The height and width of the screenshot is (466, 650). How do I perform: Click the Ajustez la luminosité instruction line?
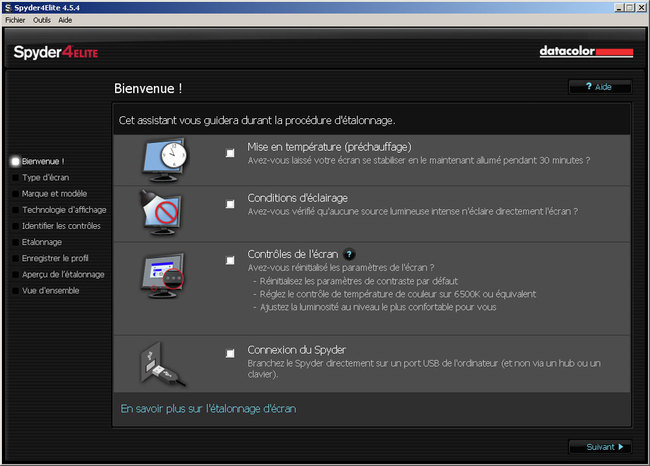click(x=375, y=307)
